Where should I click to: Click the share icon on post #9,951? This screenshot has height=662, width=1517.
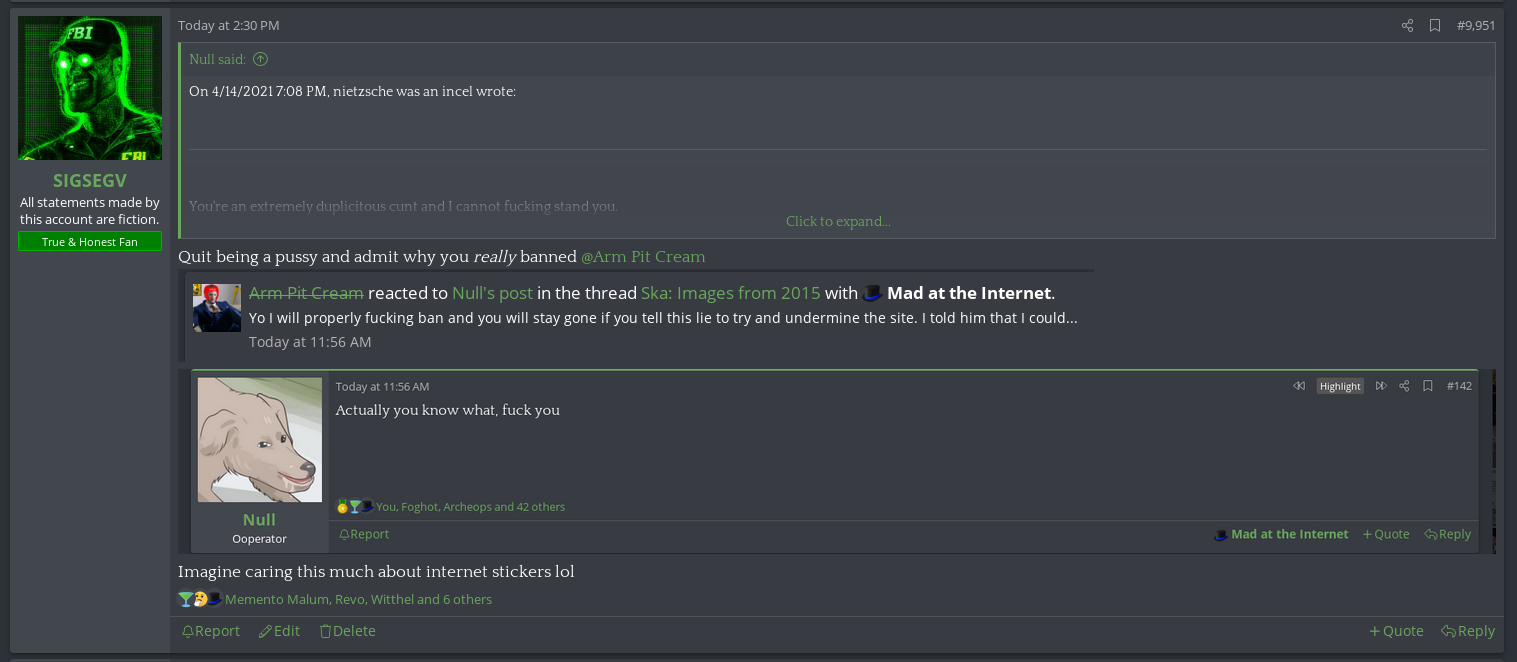pyautogui.click(x=1407, y=25)
